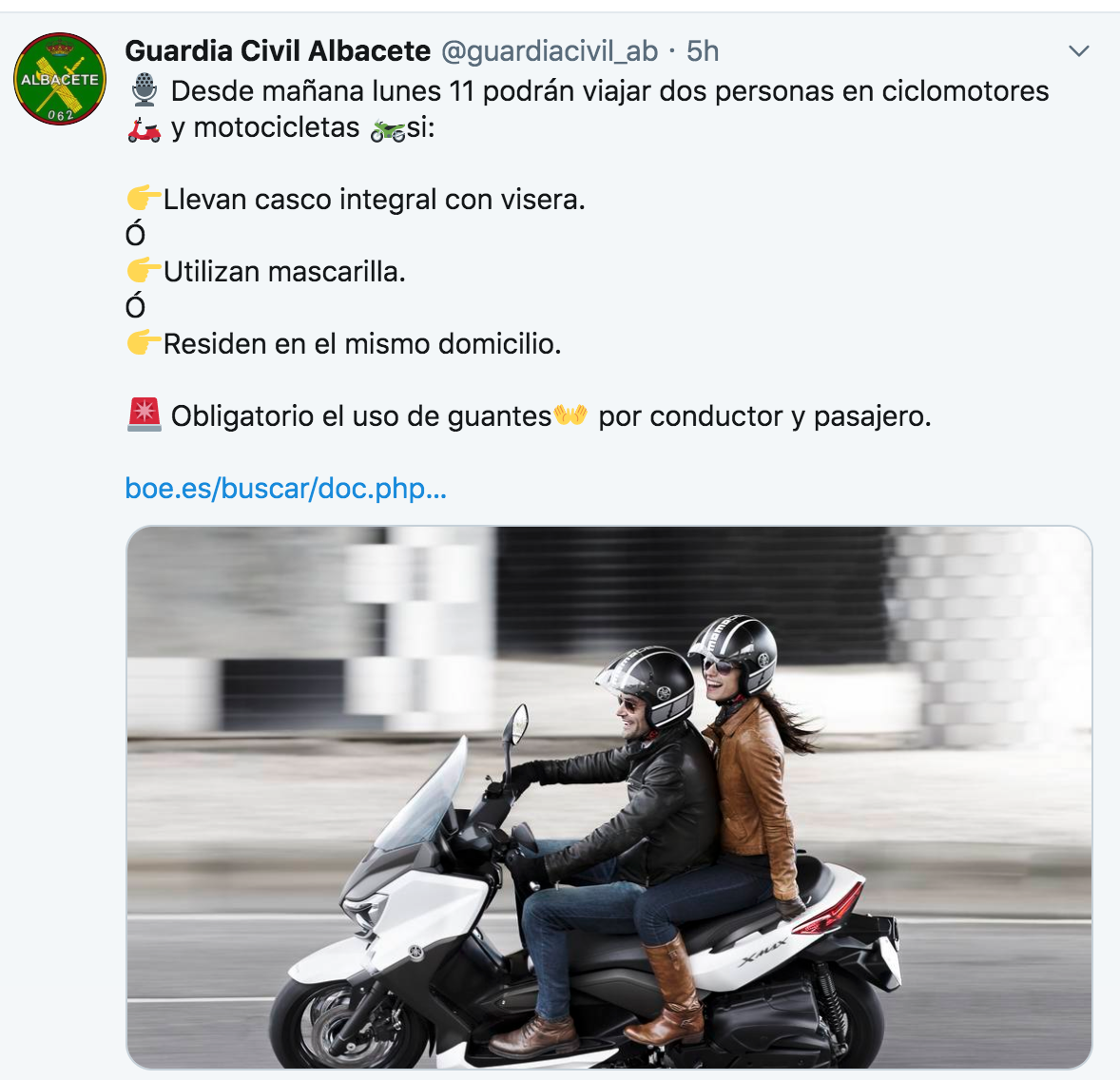The height and width of the screenshot is (1080, 1120).
Task: Expand the tweet options chevron menu
Action: [1078, 50]
